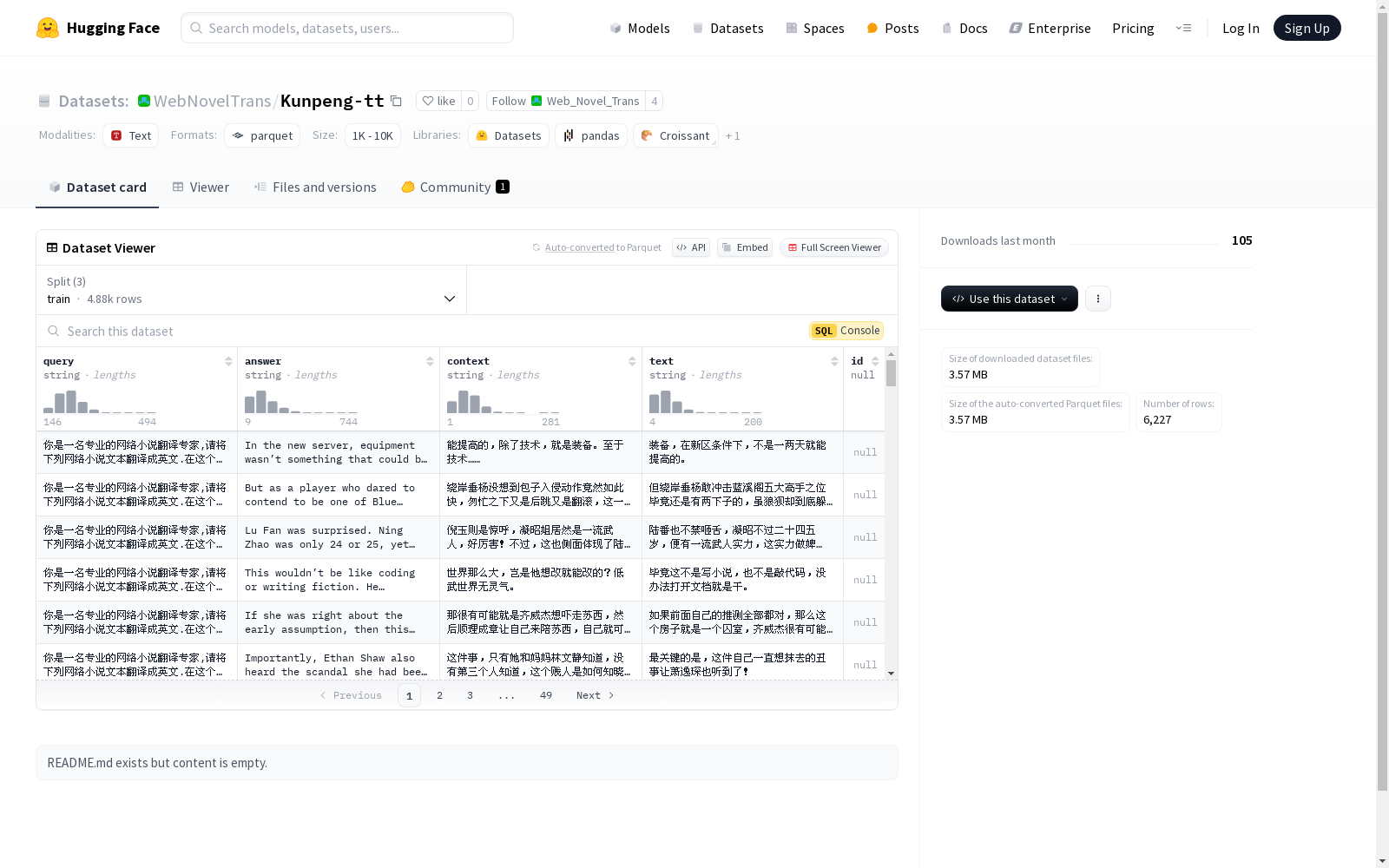This screenshot has width=1389, height=868.
Task: Jump to page 49 of the dataset
Action: 546,695
